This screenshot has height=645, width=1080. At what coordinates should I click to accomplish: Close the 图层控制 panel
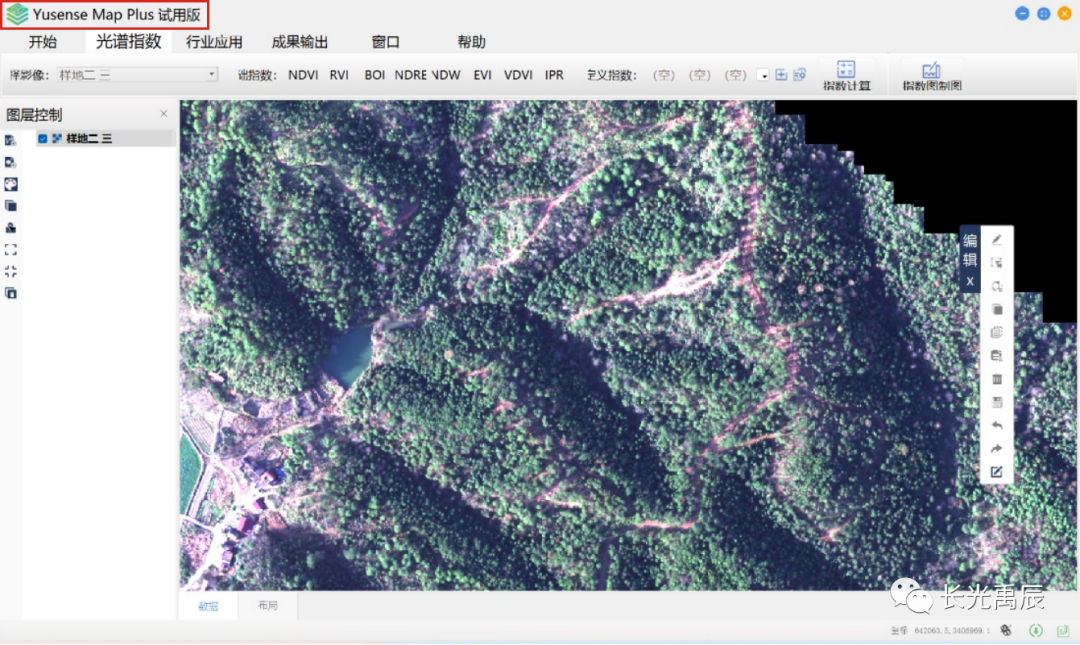click(164, 114)
